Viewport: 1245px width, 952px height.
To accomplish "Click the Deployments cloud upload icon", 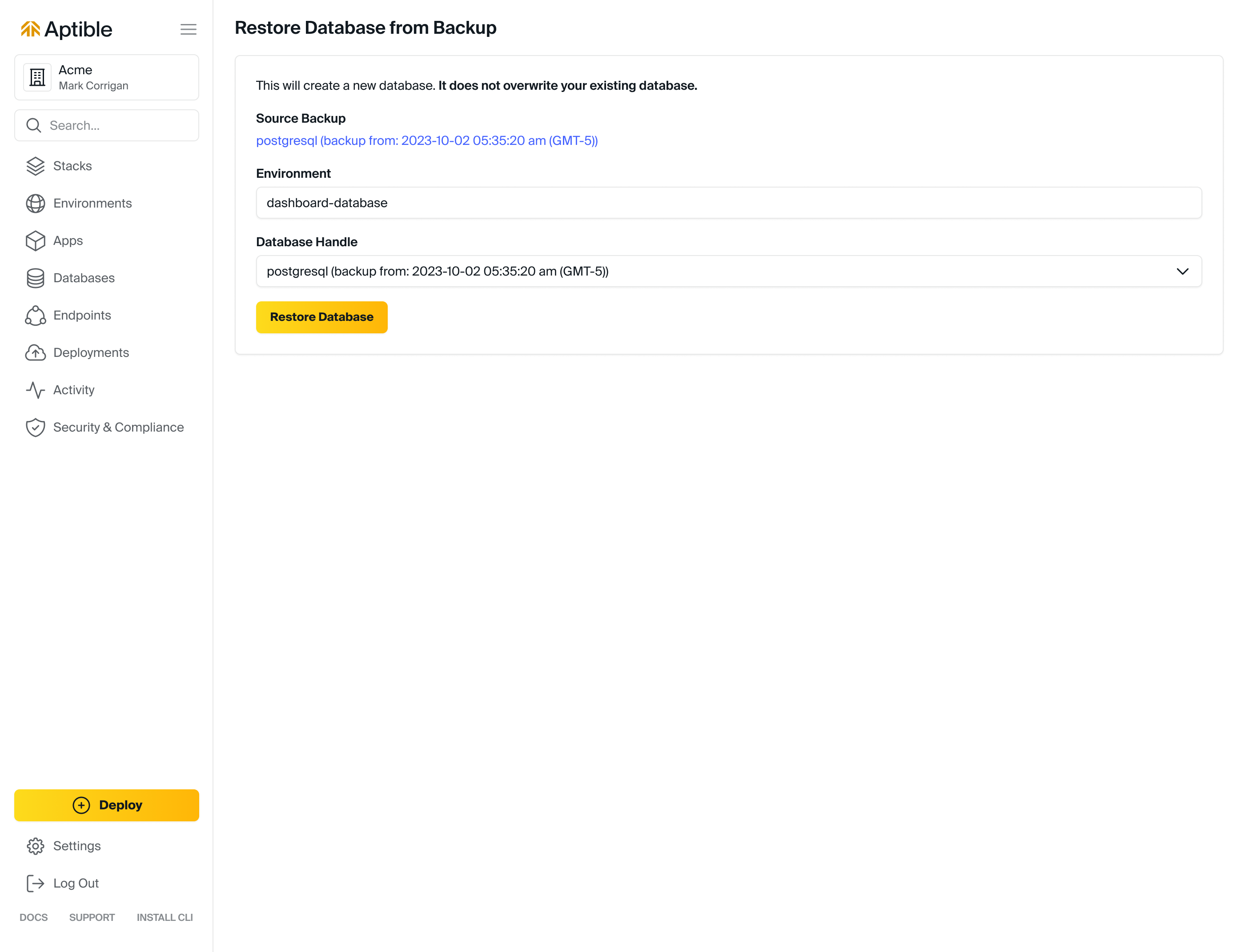I will 35,353.
